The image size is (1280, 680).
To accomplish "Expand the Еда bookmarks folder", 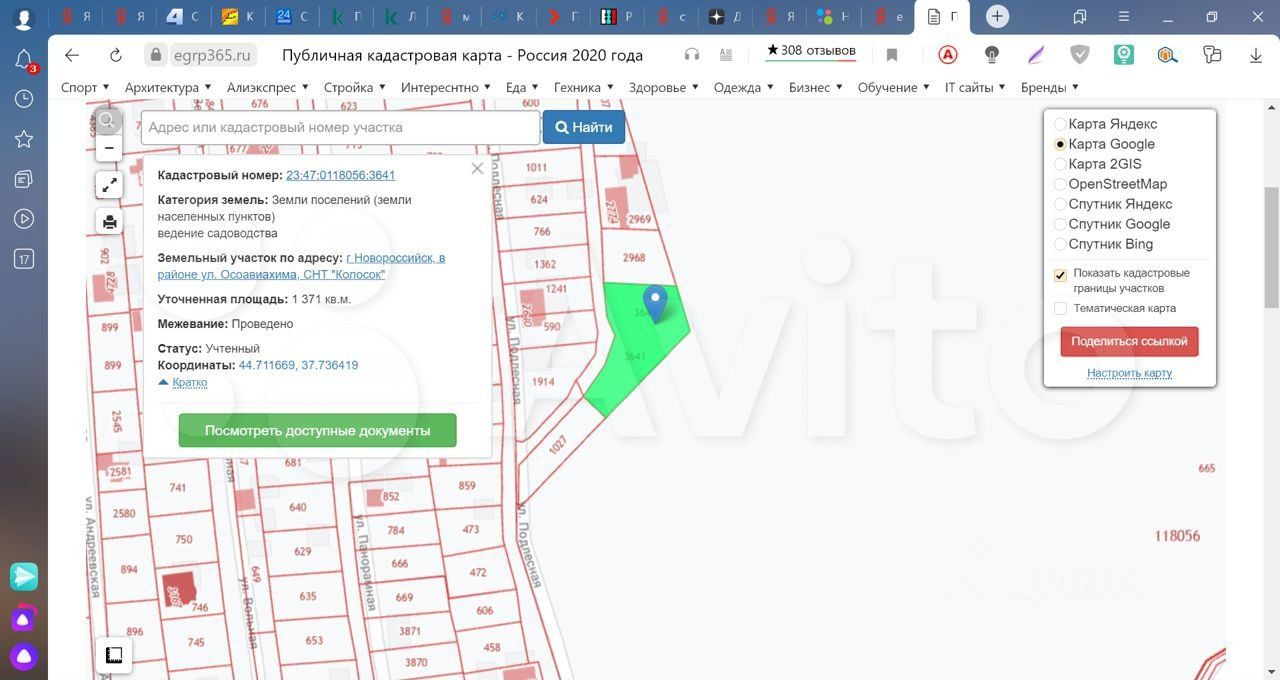I will click(522, 87).
